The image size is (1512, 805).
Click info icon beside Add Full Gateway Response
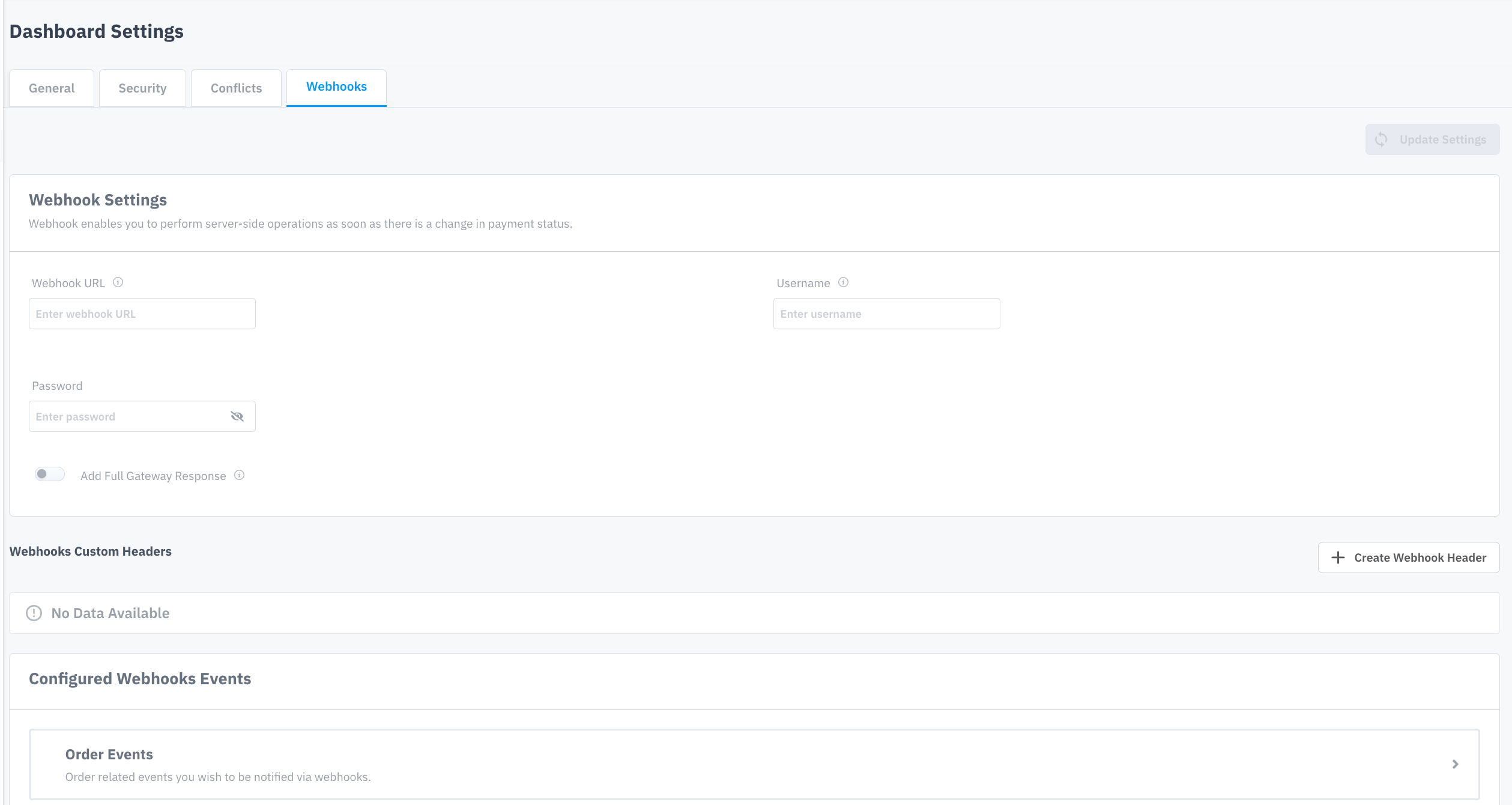tap(239, 475)
